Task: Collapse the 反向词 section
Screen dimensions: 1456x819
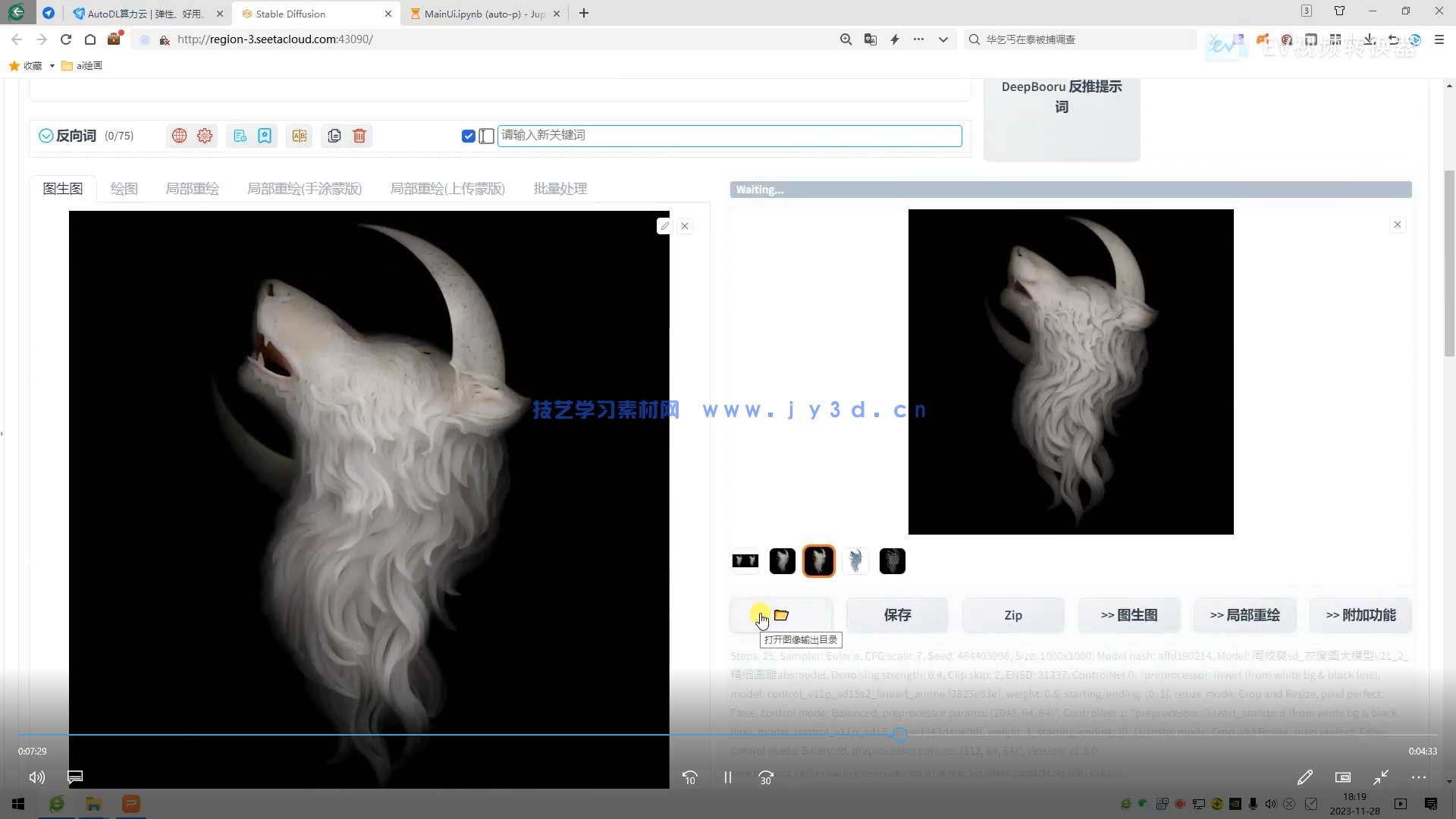Action: (x=46, y=136)
